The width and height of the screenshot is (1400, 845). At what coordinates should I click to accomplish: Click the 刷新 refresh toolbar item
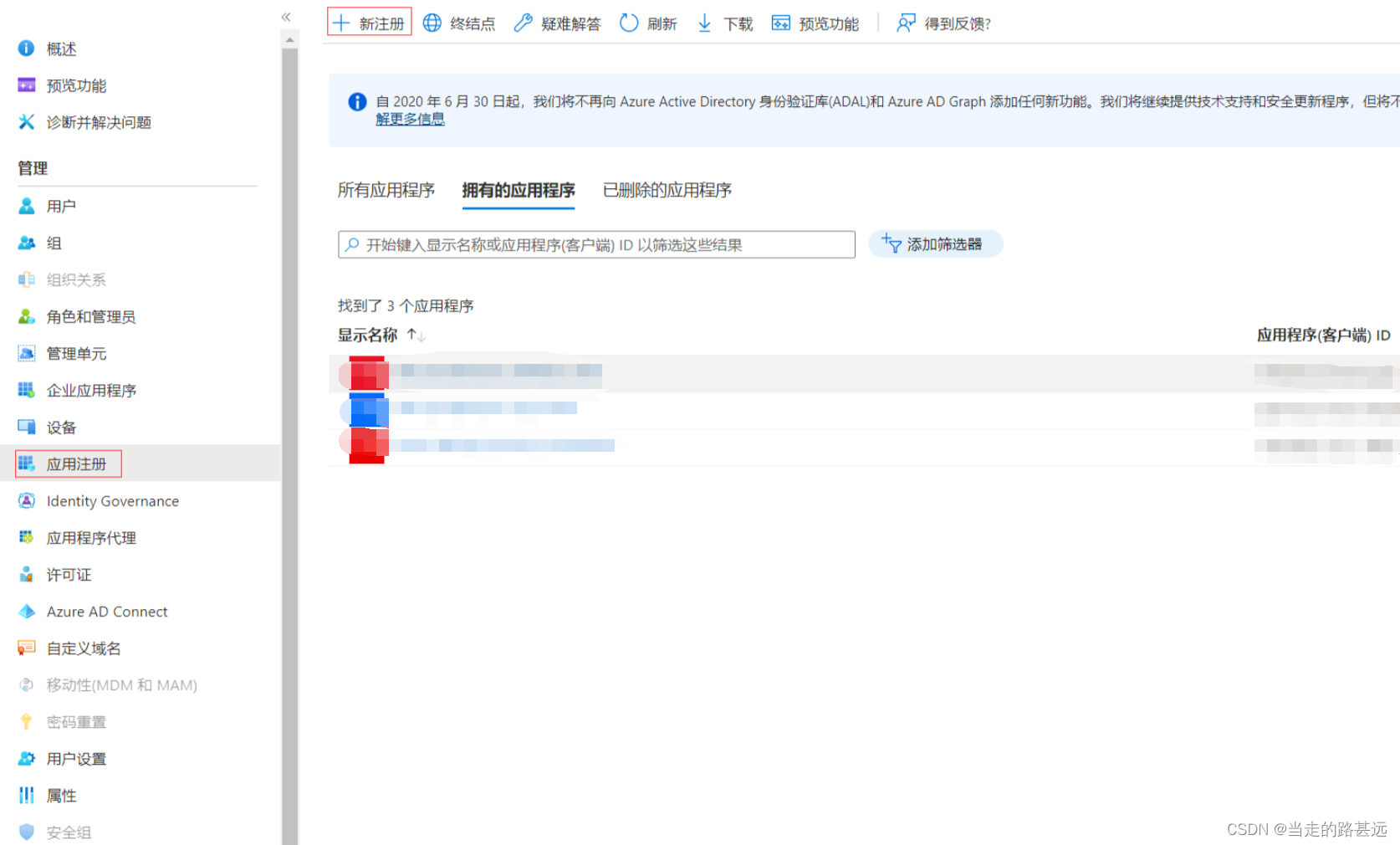click(648, 23)
